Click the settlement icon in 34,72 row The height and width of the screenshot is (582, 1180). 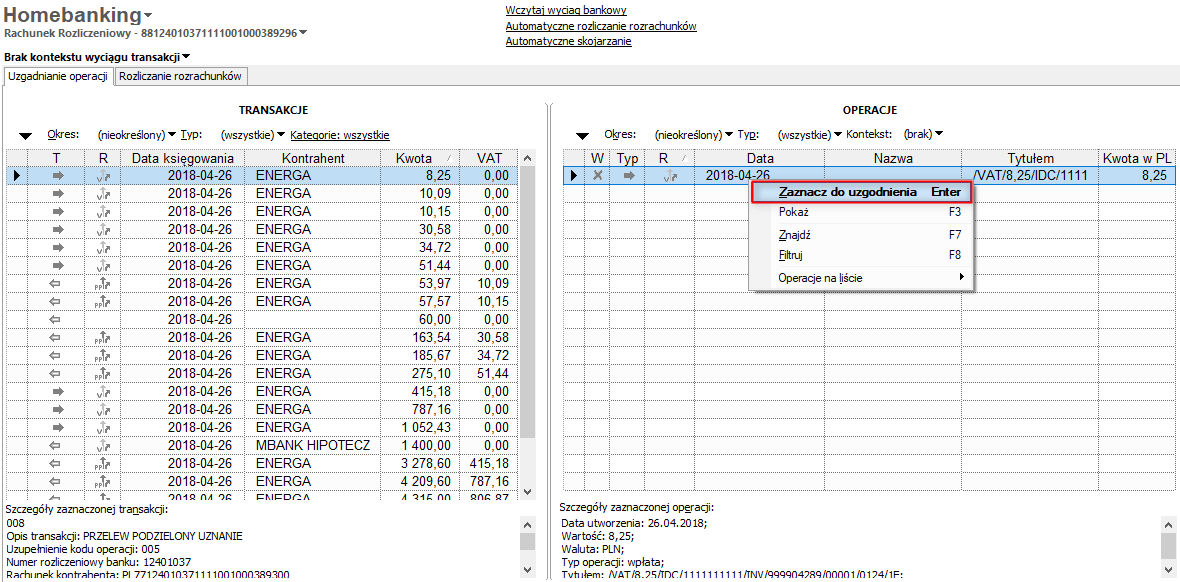(103, 248)
